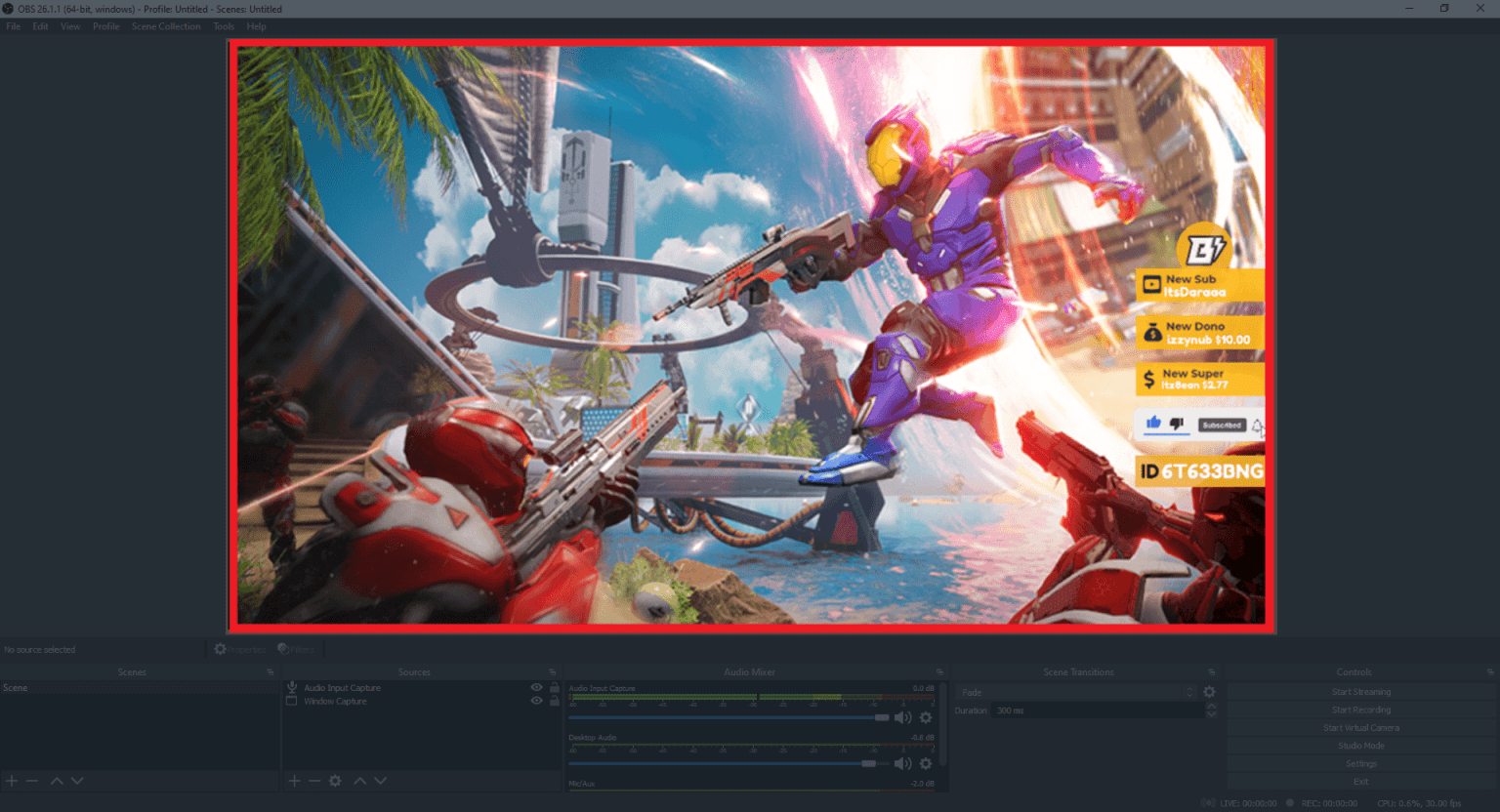The width and height of the screenshot is (1500, 812).
Task: Open the Scene Collection menu
Action: 165,26
